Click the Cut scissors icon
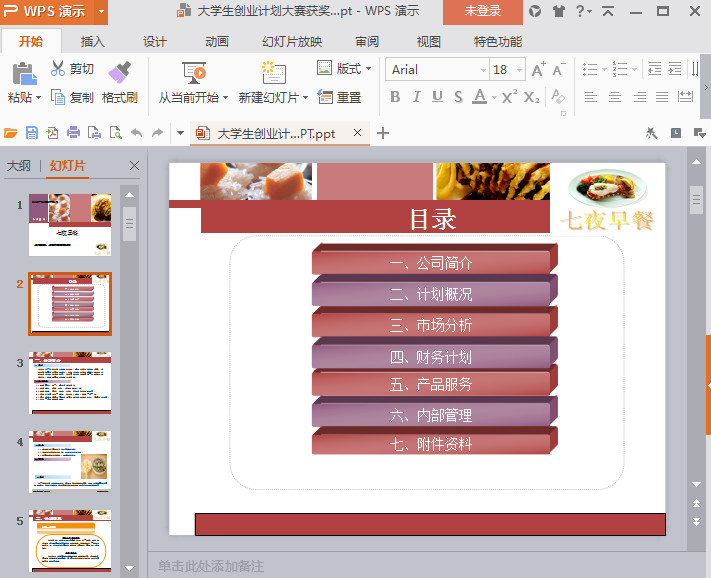This screenshot has width=711, height=578. (58, 68)
